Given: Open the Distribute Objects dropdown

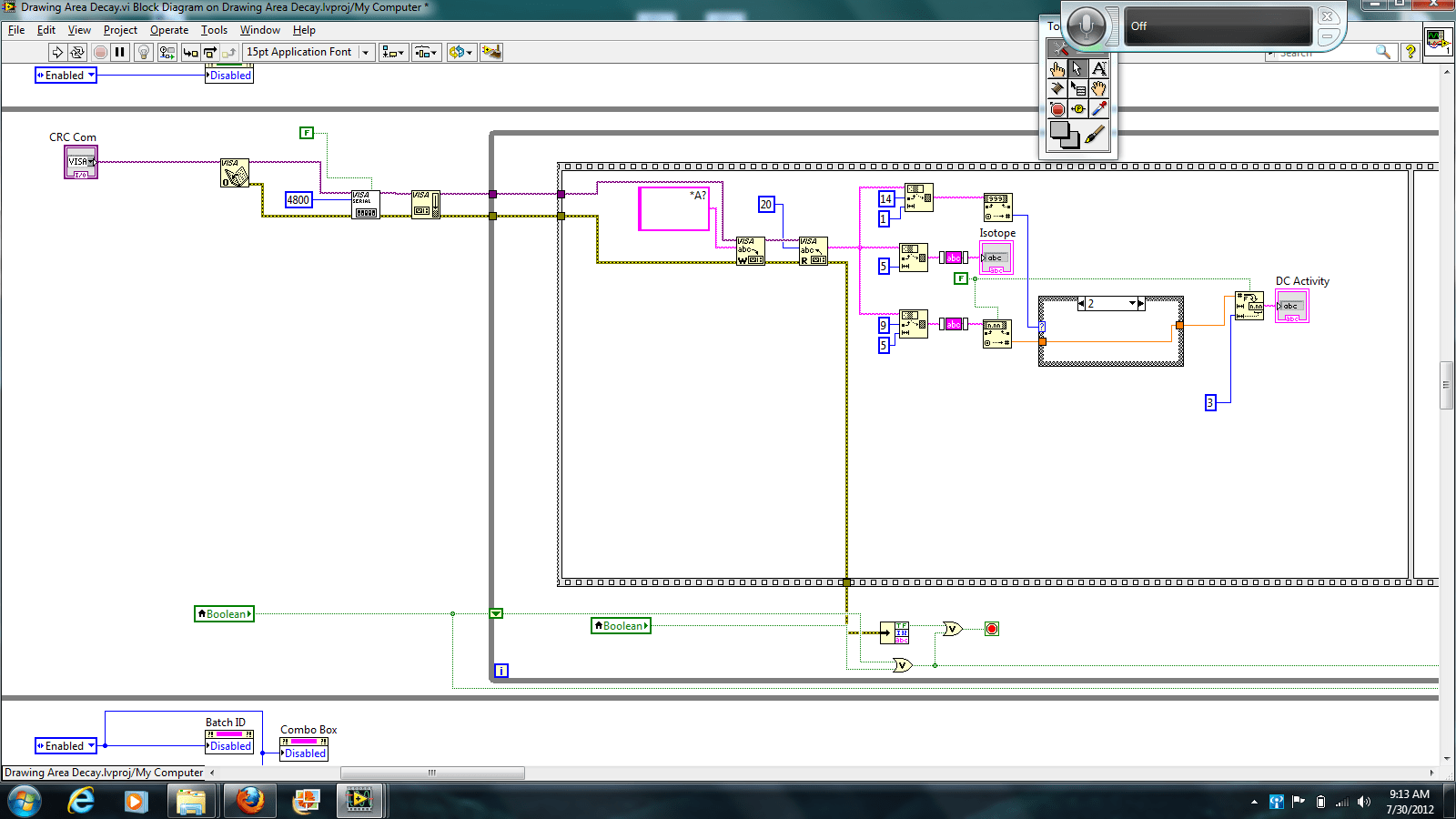Looking at the screenshot, I should coord(427,53).
